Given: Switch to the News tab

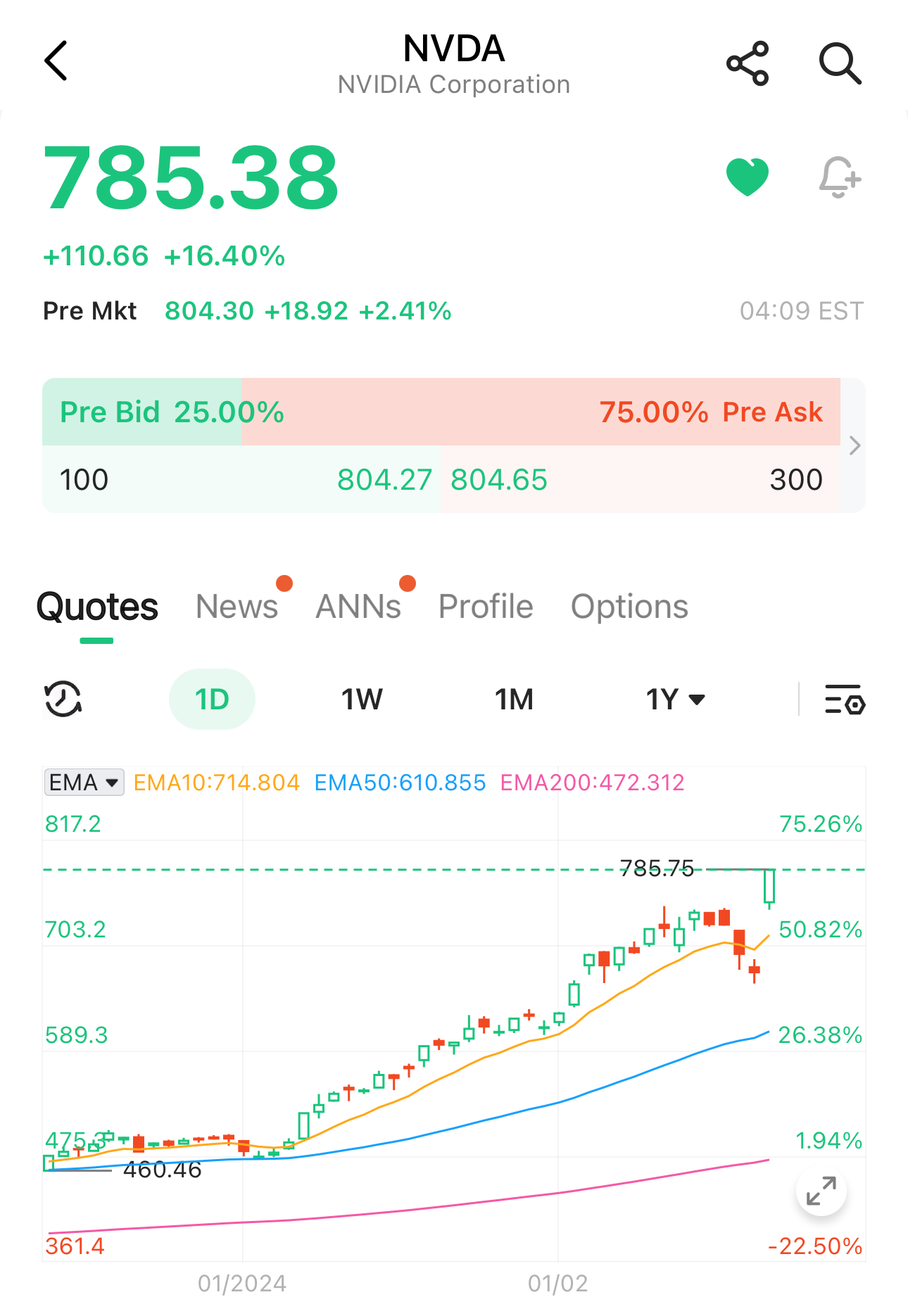Looking at the screenshot, I should click(x=237, y=607).
